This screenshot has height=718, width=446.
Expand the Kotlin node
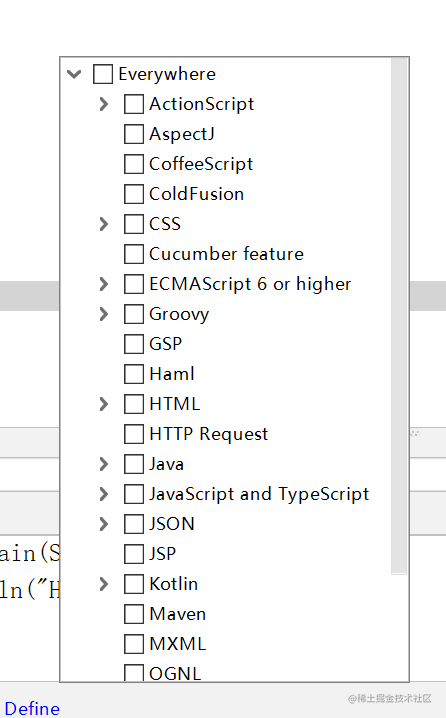point(104,584)
